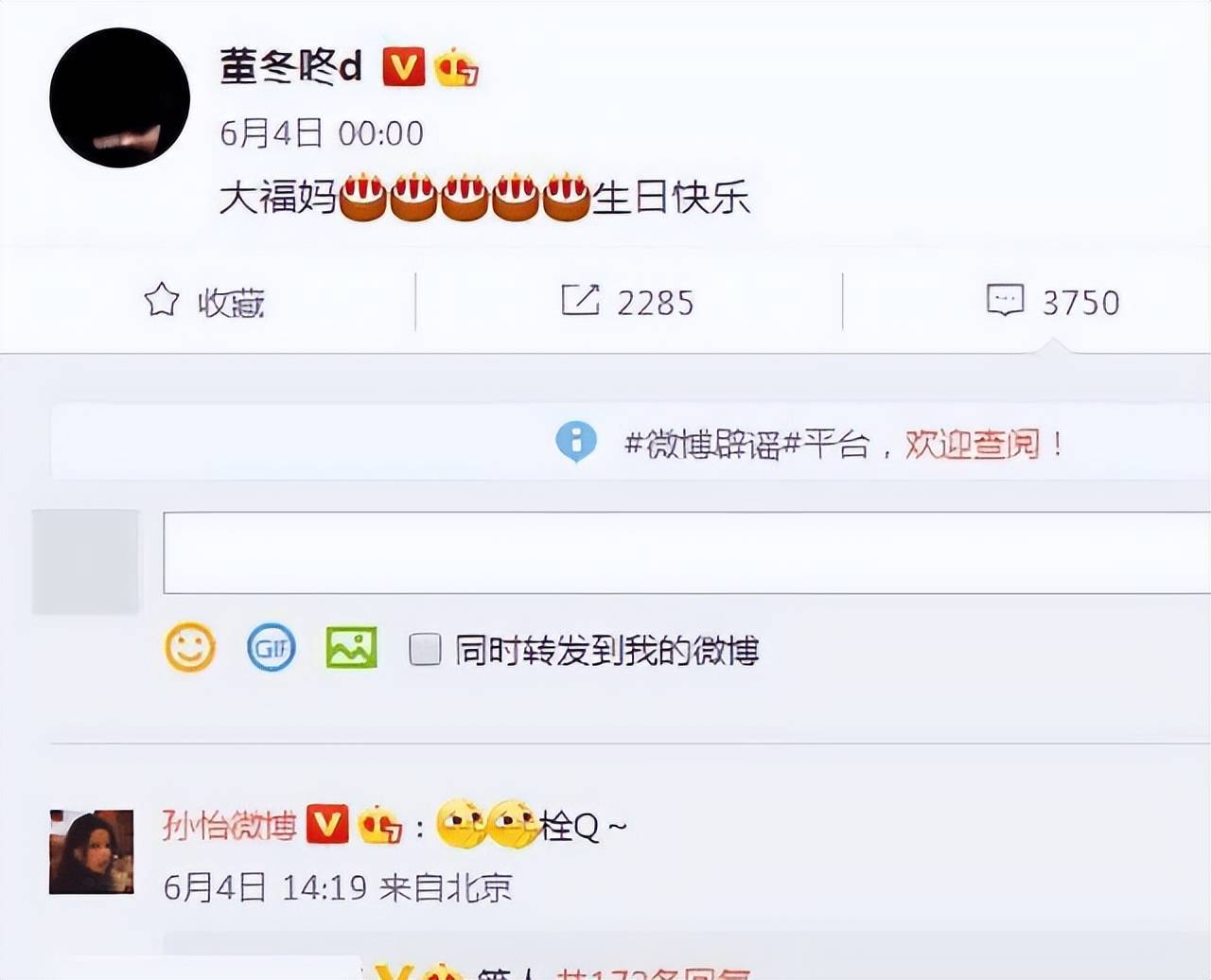Click the orange V badge next to 董冬咚d
Screen dimensions: 1211x980
pyautogui.click(x=403, y=67)
